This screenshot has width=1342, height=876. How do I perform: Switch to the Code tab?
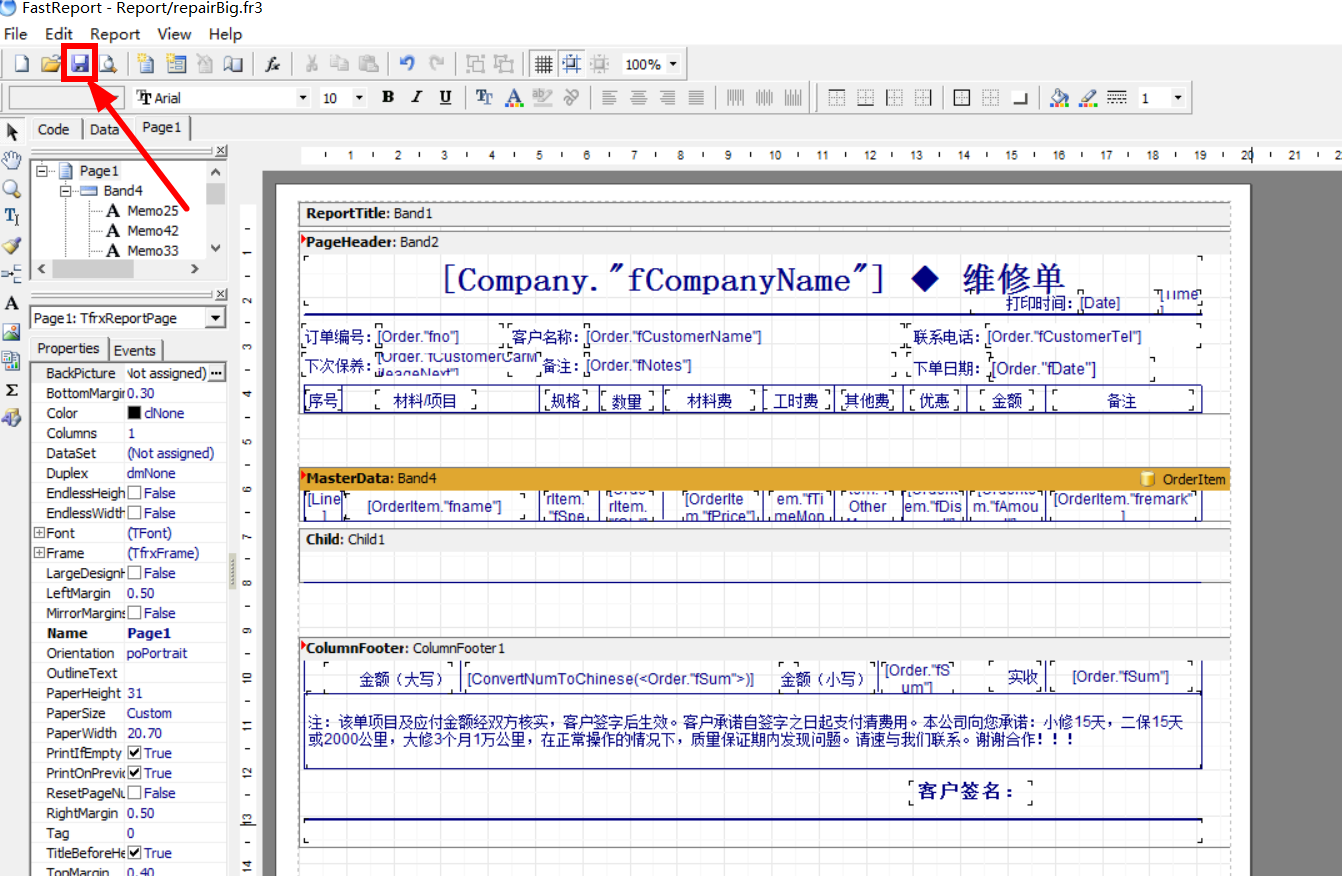53,129
